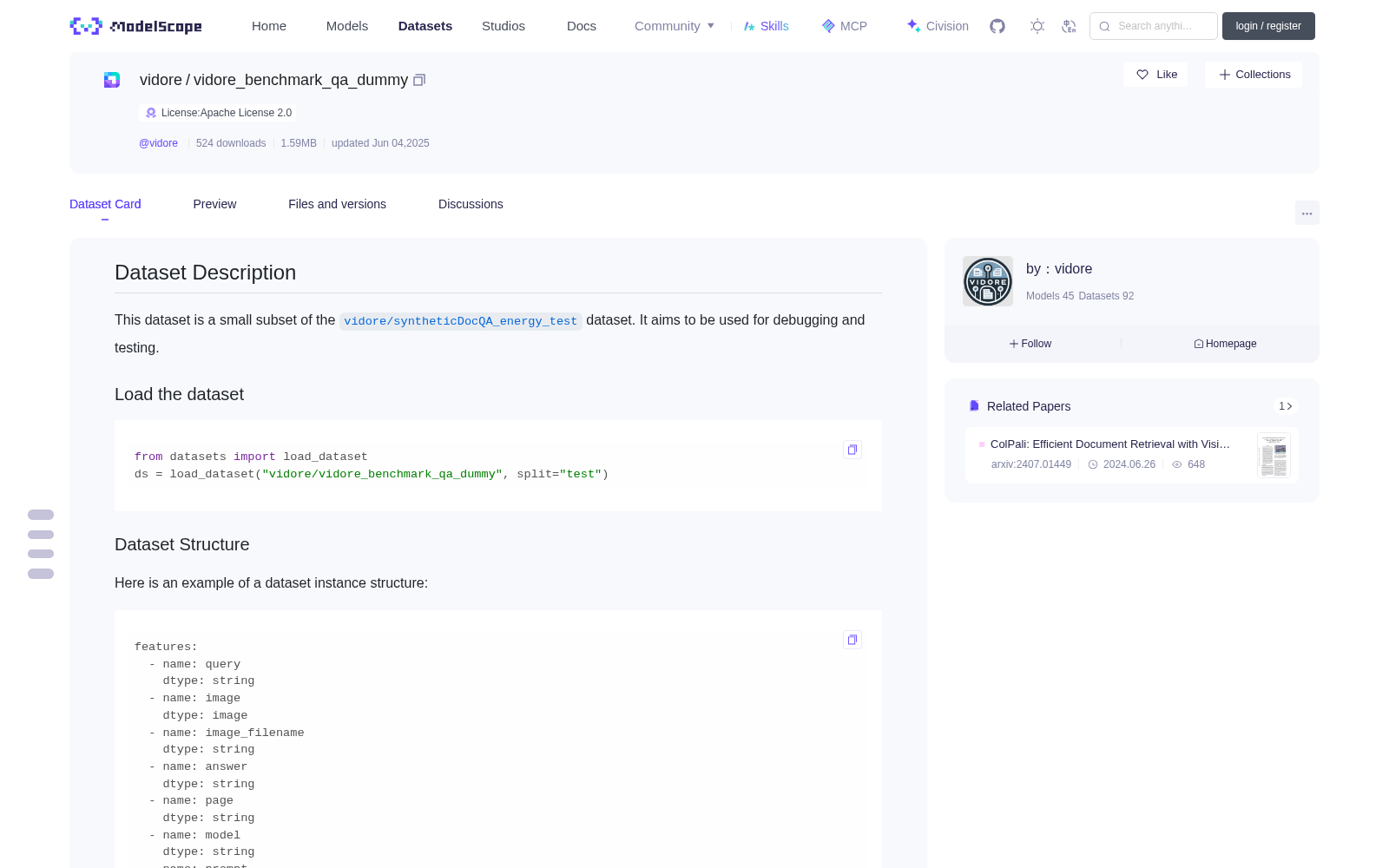This screenshot has height=868, width=1389.
Task: Focus the search anything field
Action: tap(1154, 26)
